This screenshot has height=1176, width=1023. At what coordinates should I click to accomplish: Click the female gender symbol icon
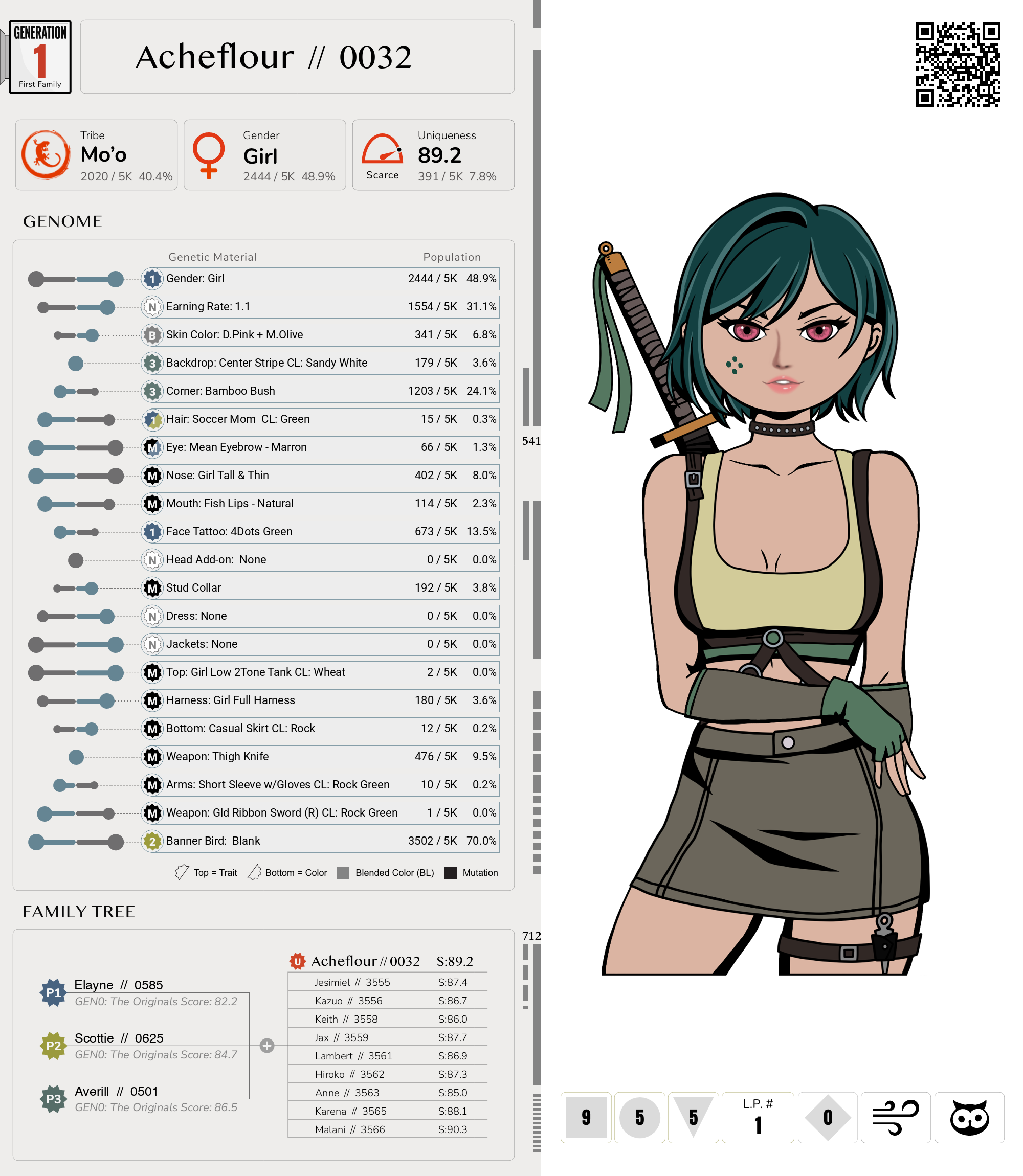pyautogui.click(x=208, y=155)
